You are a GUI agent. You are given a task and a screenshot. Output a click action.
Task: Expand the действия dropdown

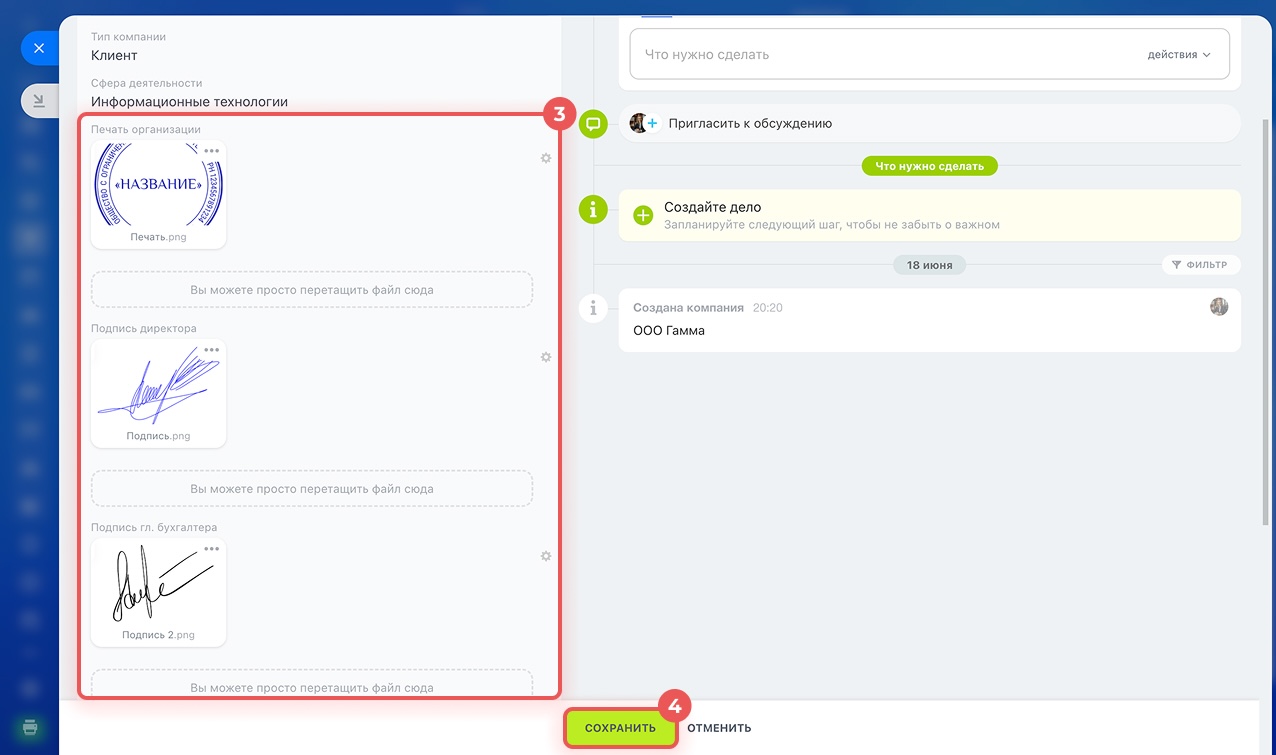click(x=1179, y=55)
